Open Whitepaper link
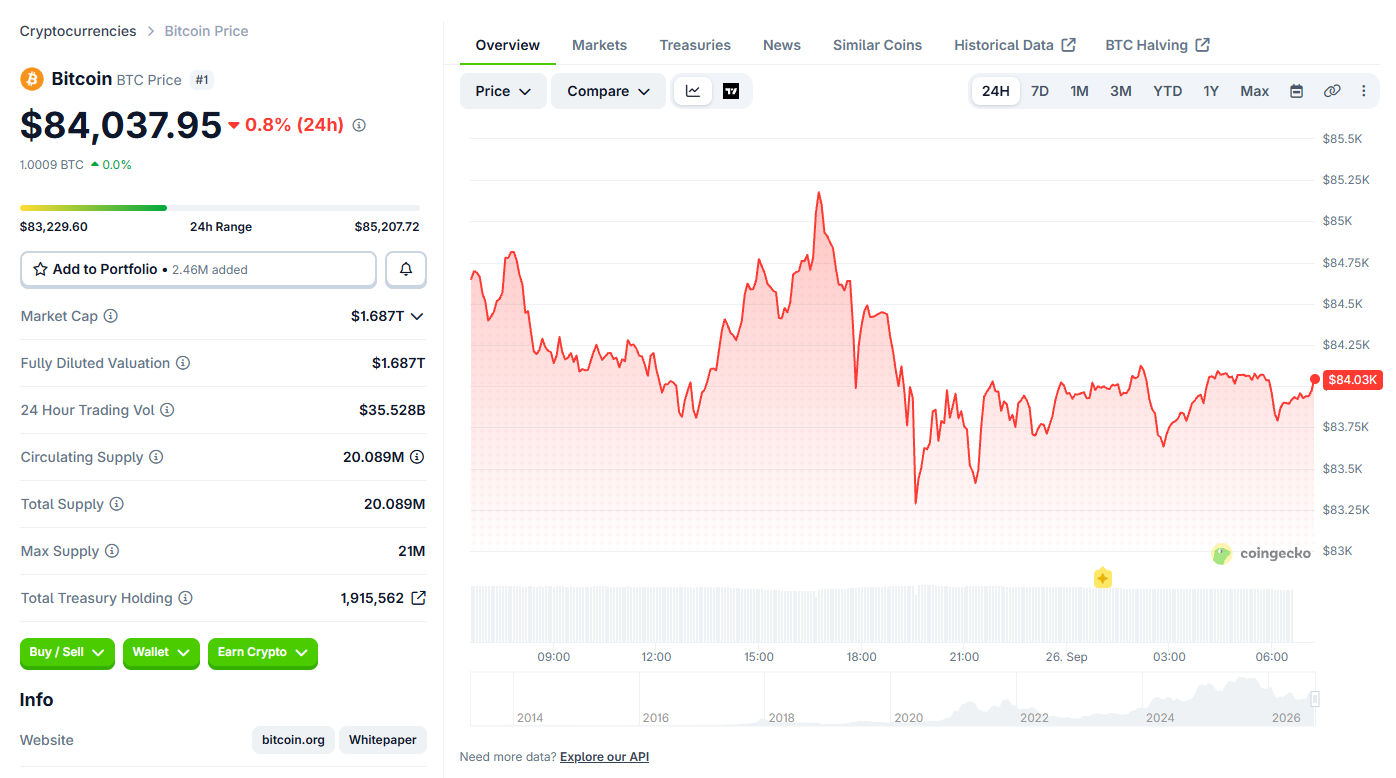 coord(383,740)
